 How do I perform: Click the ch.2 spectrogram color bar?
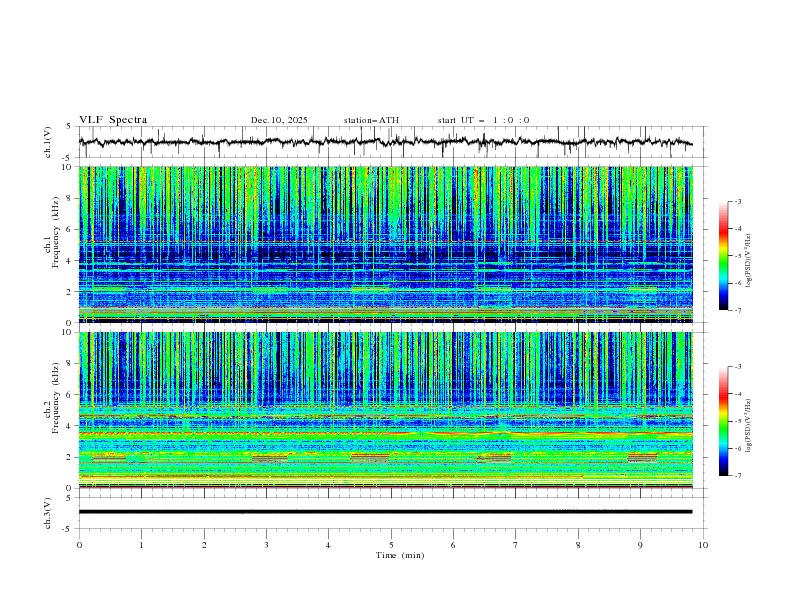[x=723, y=422]
